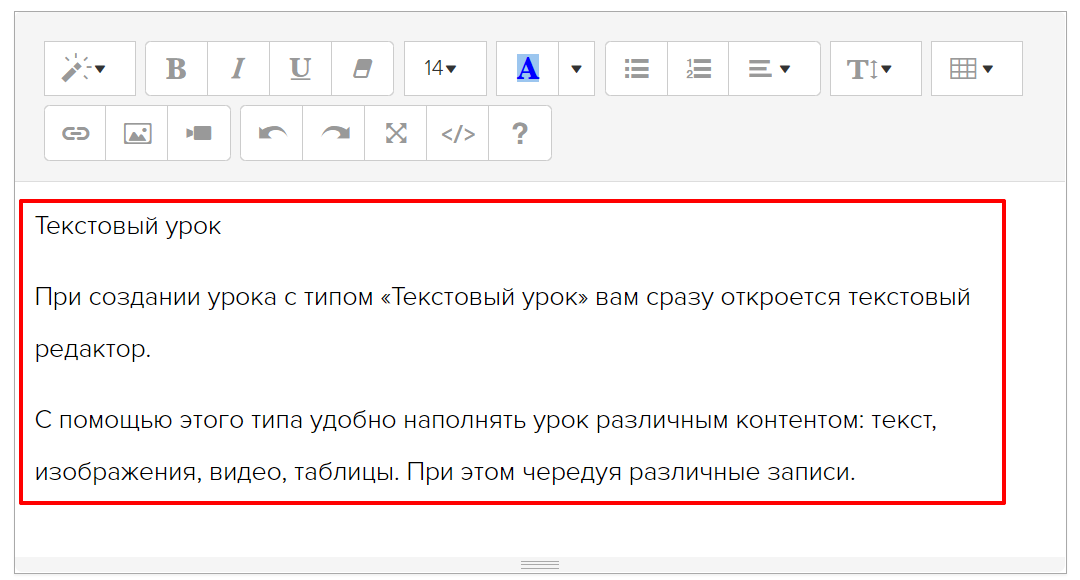Click the eraser clear formatting icon
Image resolution: width=1080 pixels, height=580 pixels.
tap(362, 69)
